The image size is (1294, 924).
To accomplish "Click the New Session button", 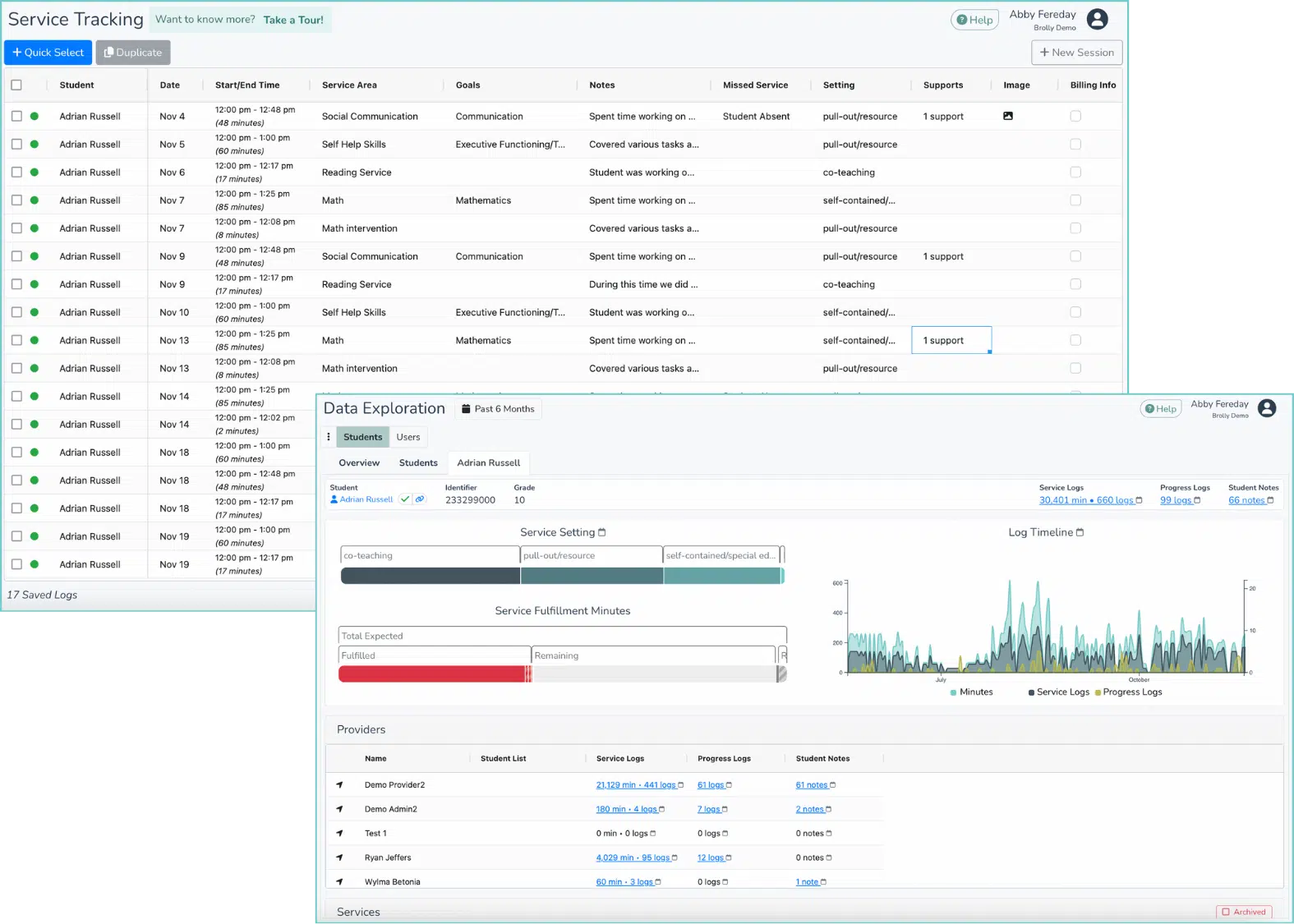I will click(x=1077, y=53).
